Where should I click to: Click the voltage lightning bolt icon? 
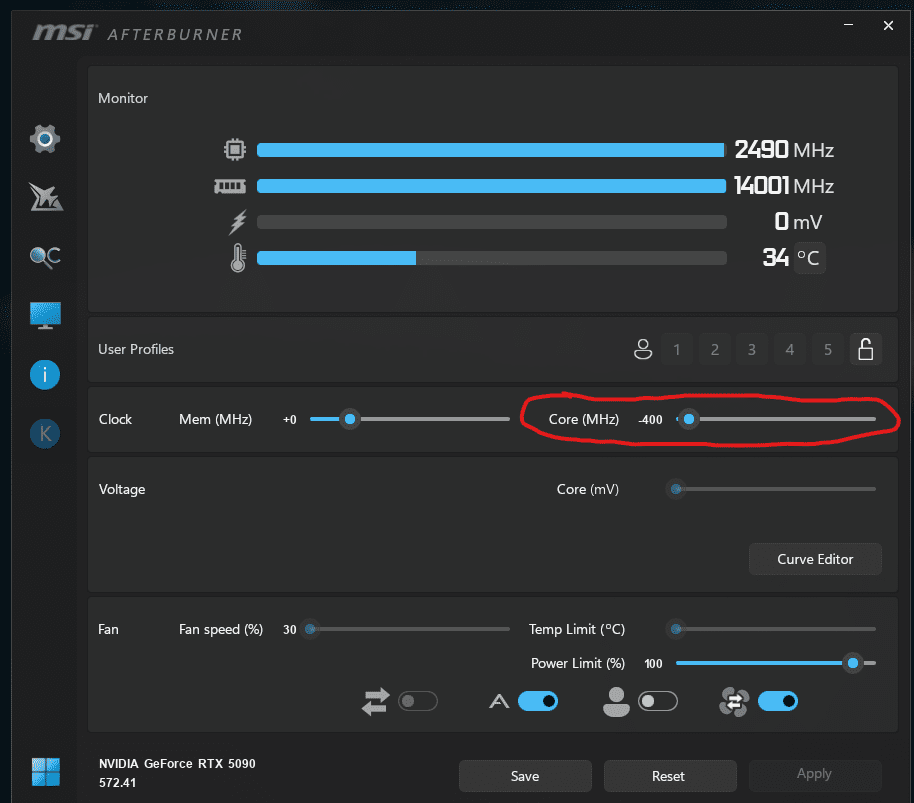point(238,222)
